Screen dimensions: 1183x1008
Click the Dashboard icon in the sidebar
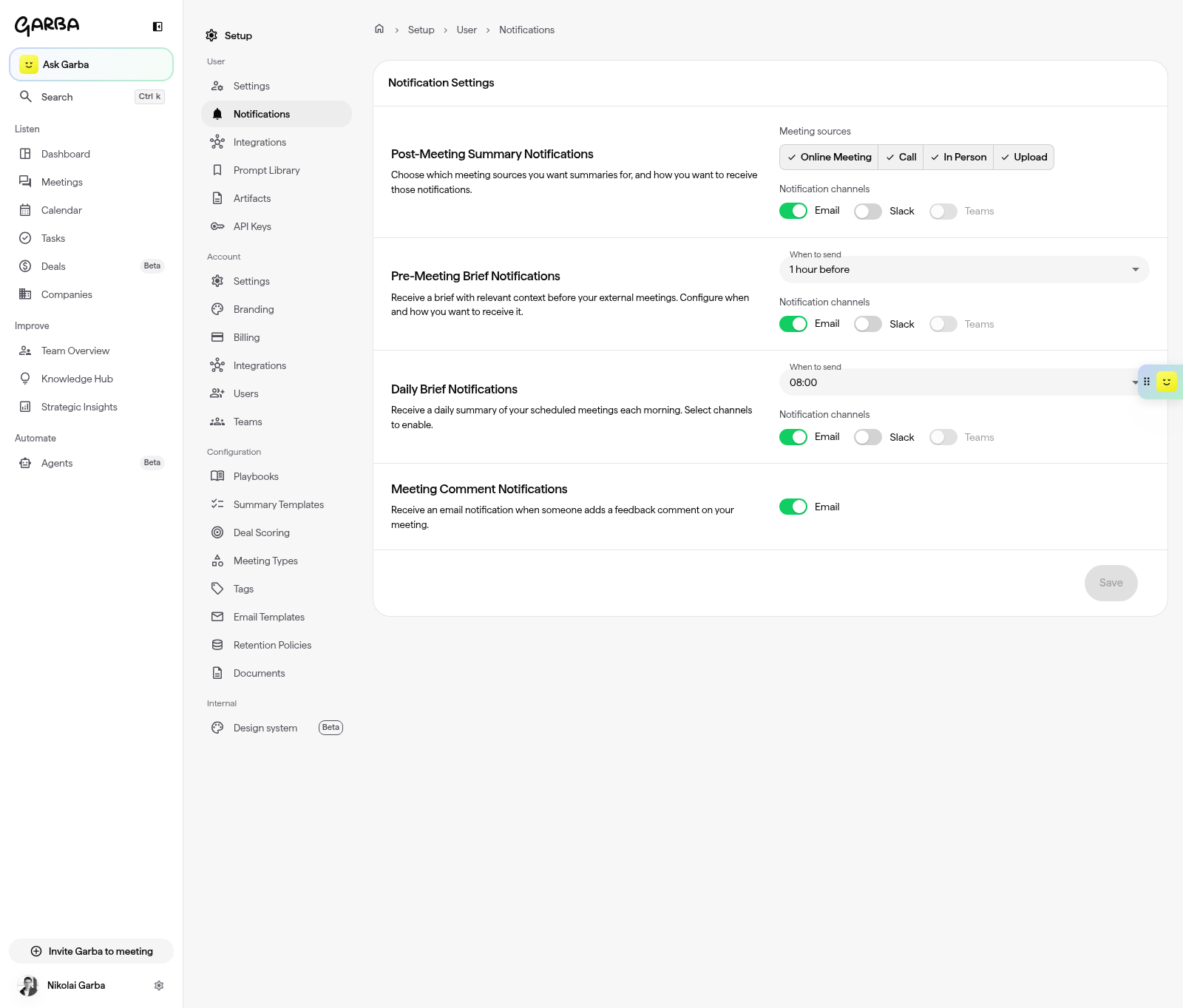[25, 154]
